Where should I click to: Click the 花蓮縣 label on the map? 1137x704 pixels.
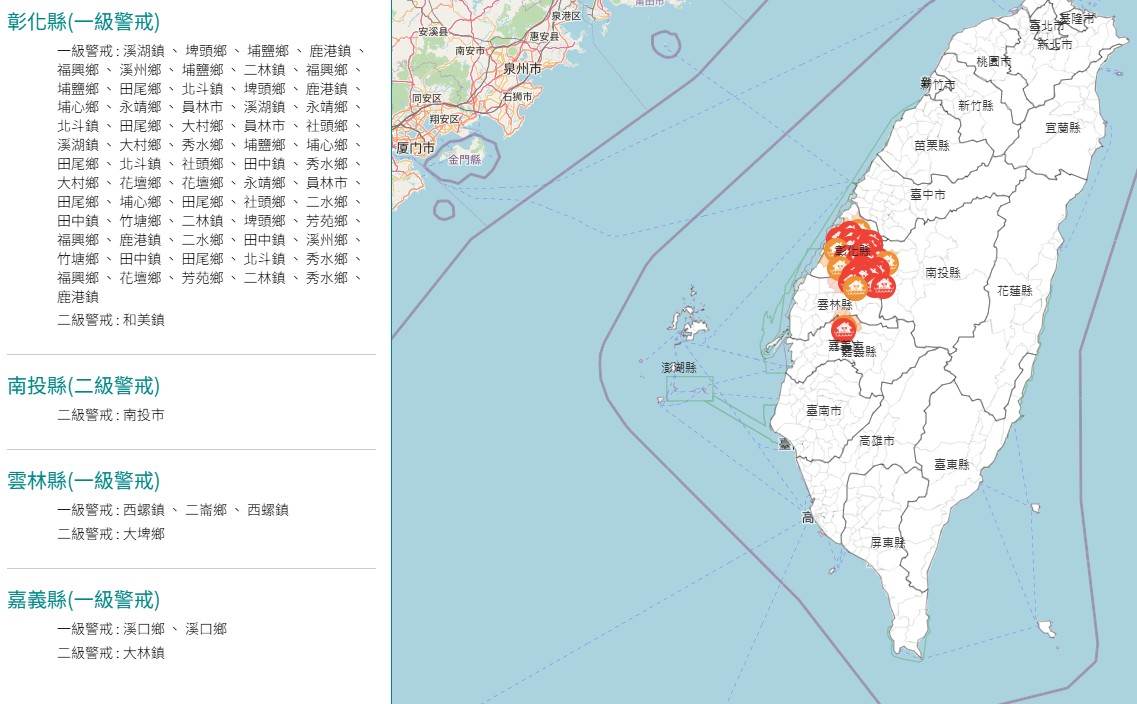pyautogui.click(x=1014, y=291)
